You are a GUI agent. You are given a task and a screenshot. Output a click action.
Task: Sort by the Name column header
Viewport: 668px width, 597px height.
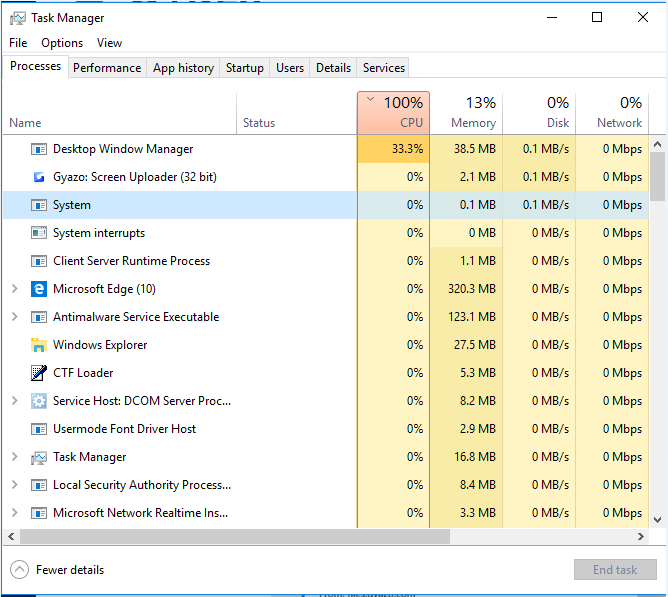pyautogui.click(x=120, y=113)
